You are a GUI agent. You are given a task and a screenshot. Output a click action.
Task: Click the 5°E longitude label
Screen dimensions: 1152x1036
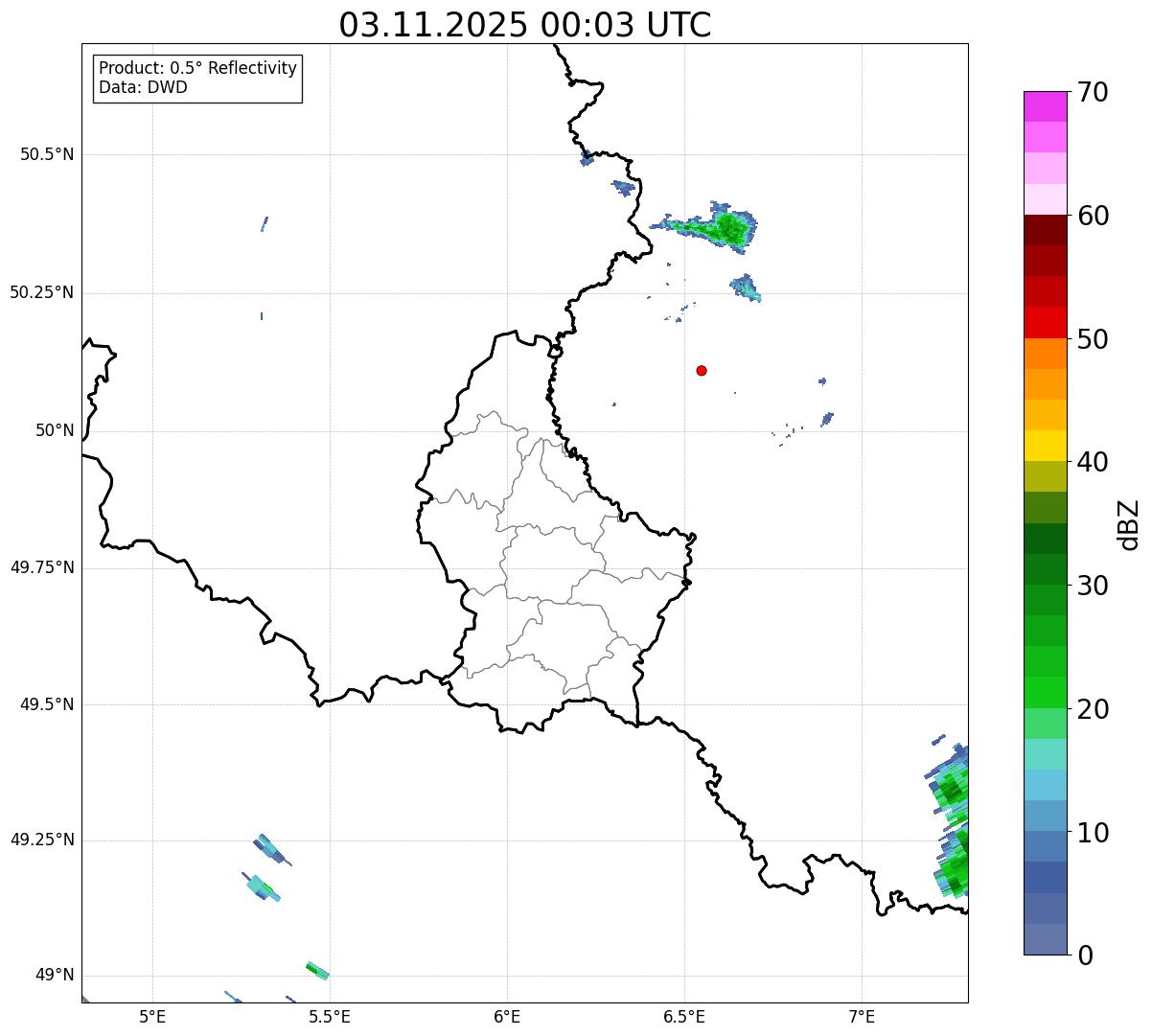[x=152, y=1017]
